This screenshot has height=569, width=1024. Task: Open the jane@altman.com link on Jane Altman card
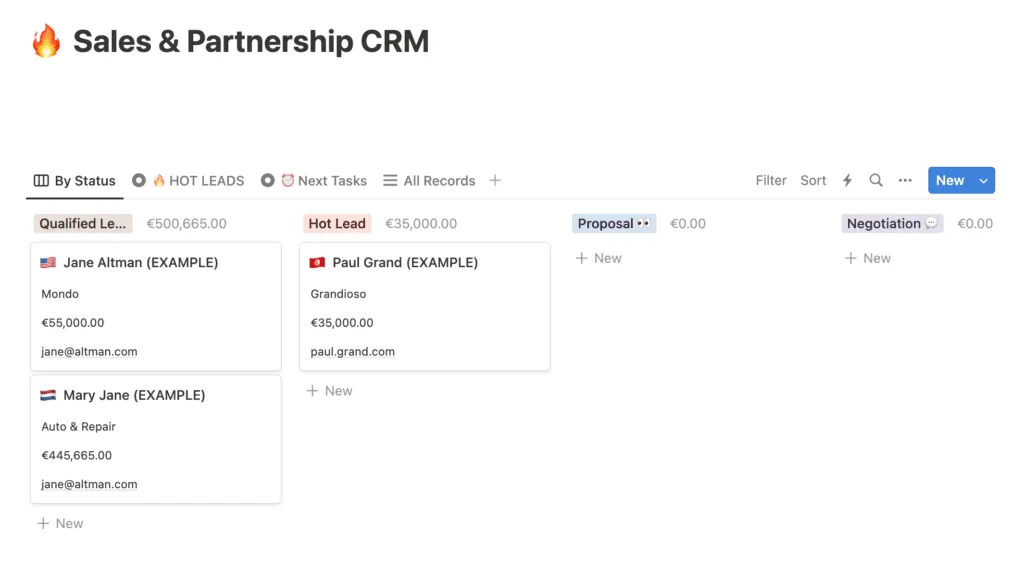point(89,351)
